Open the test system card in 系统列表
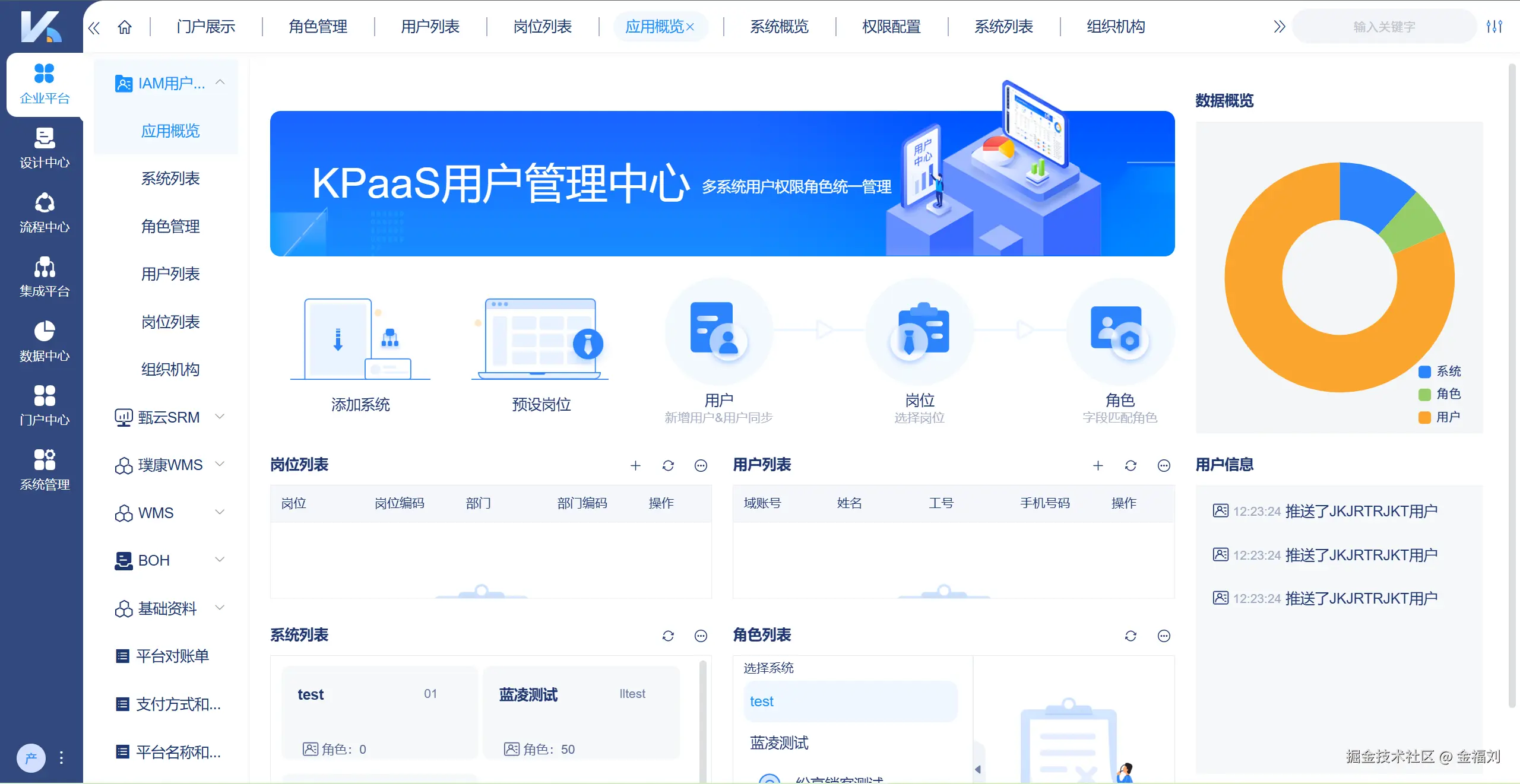This screenshot has width=1520, height=784. 378,712
